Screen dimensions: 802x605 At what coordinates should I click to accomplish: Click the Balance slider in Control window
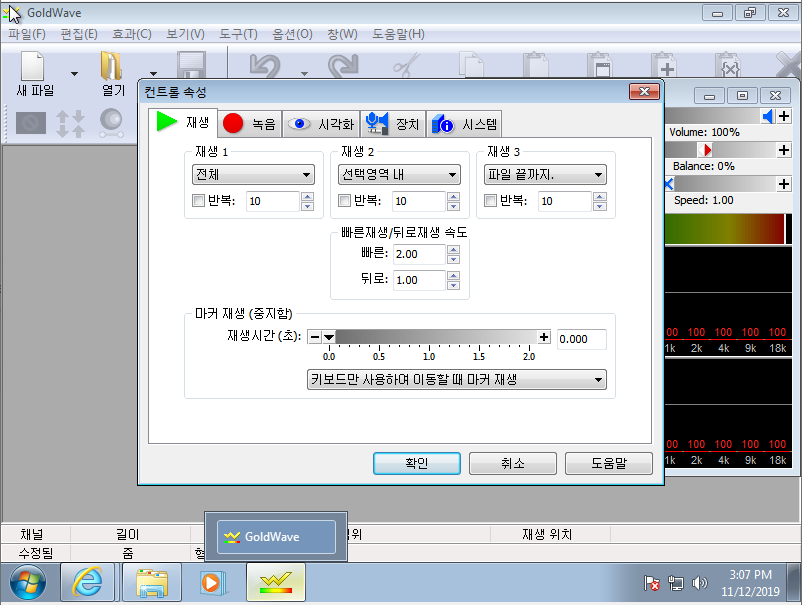point(721,150)
